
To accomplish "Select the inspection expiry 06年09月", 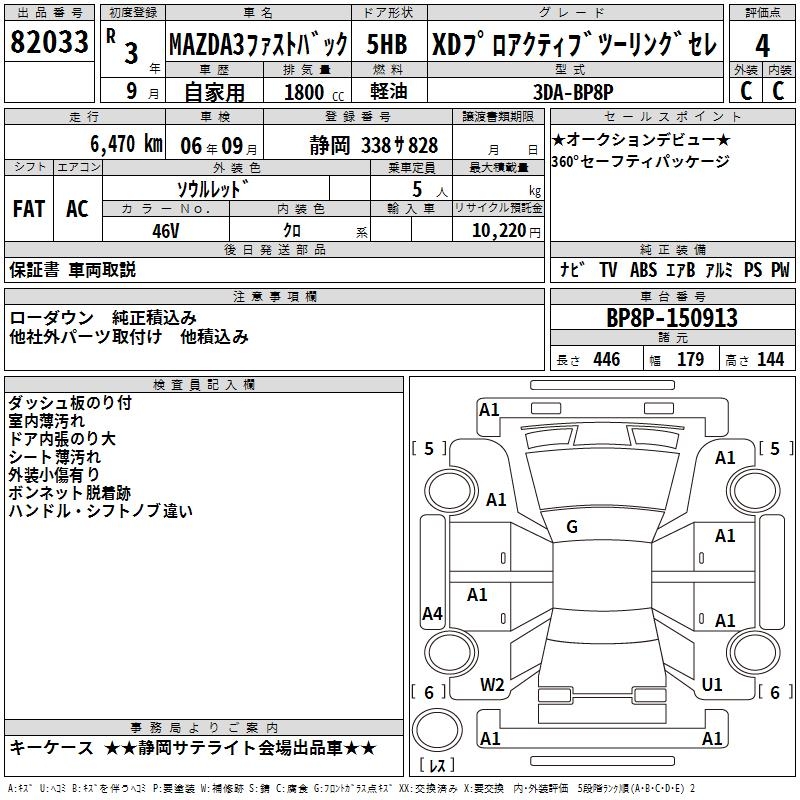I will click(x=219, y=146).
